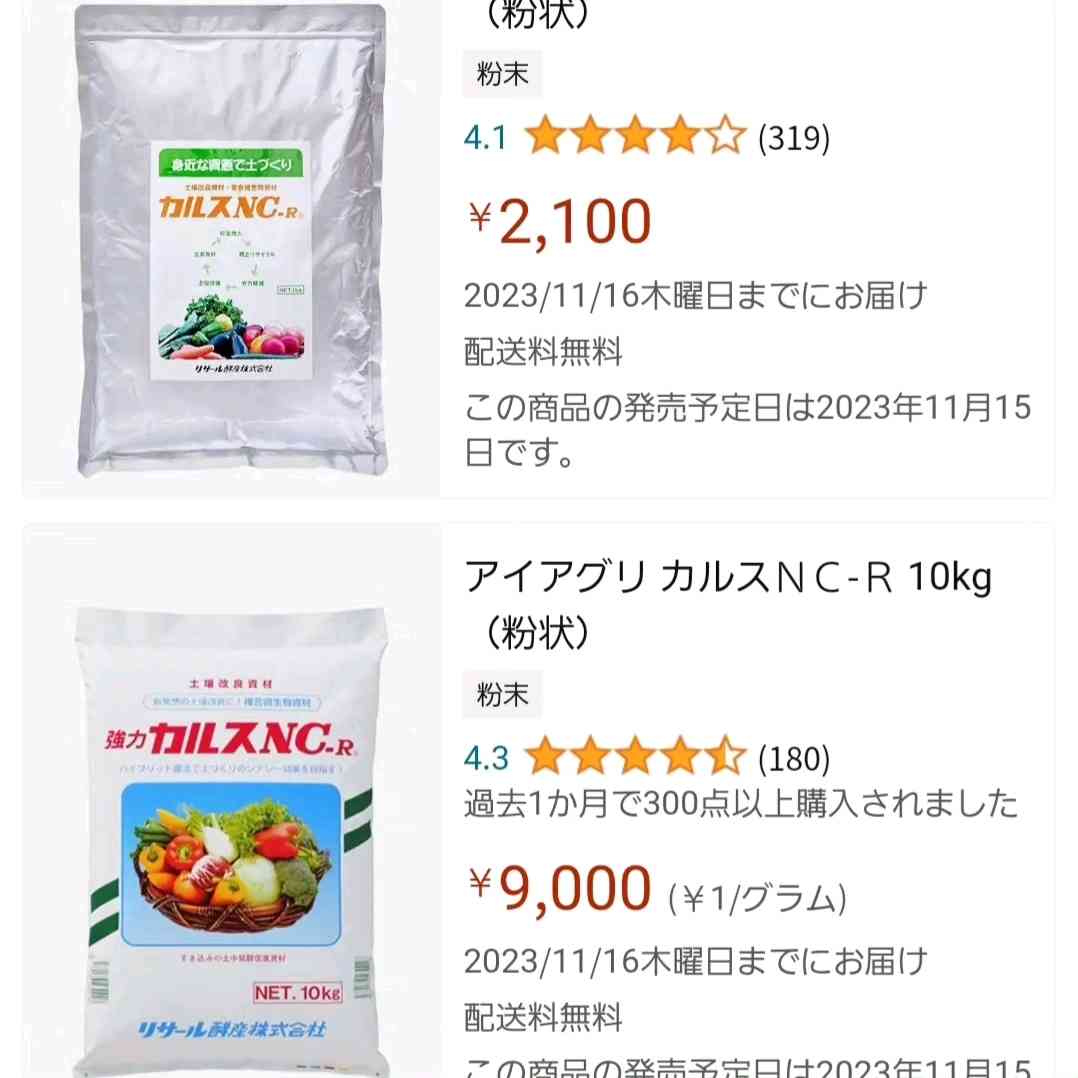Open the アイアグリ カルスNC-R 10kg product title
The width and height of the screenshot is (1078, 1078).
tap(728, 604)
